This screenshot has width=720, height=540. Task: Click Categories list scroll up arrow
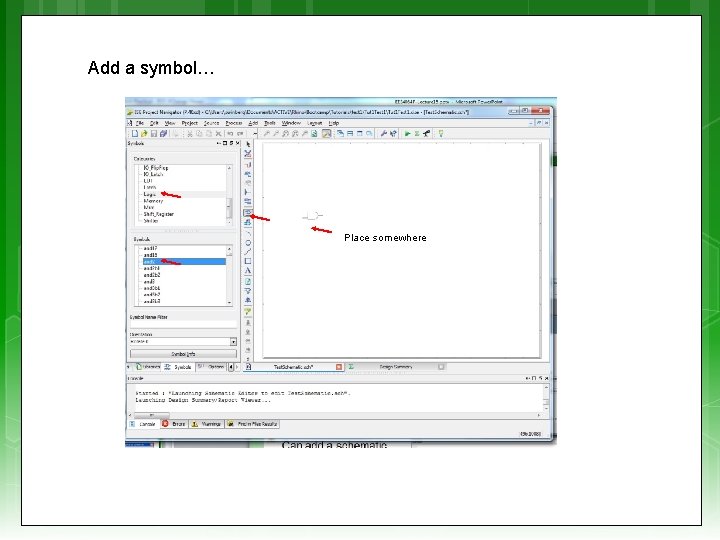(x=229, y=168)
